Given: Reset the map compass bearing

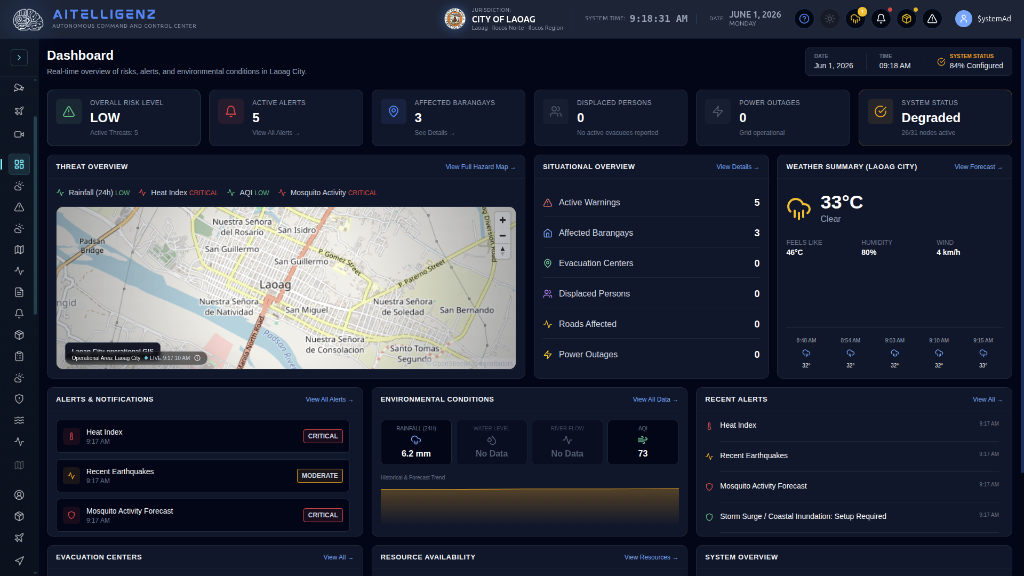Looking at the screenshot, I should [502, 251].
